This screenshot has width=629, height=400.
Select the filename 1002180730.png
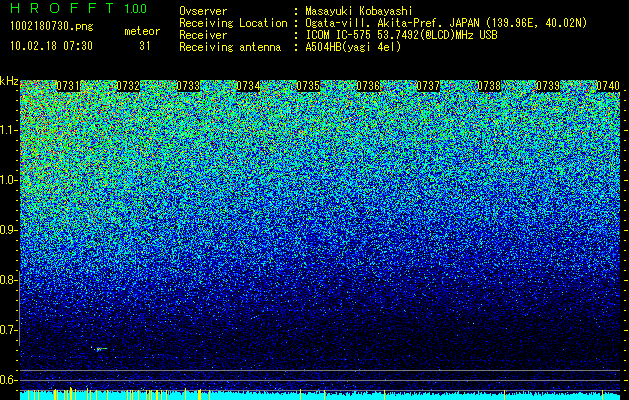(x=52, y=27)
